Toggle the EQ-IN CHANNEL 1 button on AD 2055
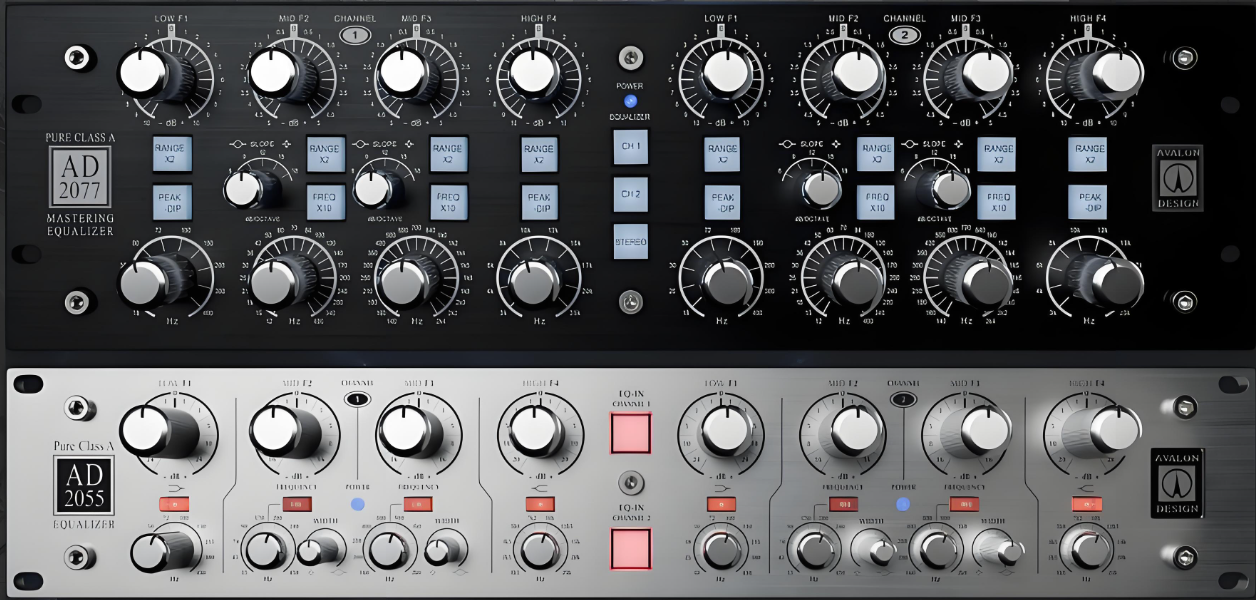The height and width of the screenshot is (600, 1256). pos(631,433)
